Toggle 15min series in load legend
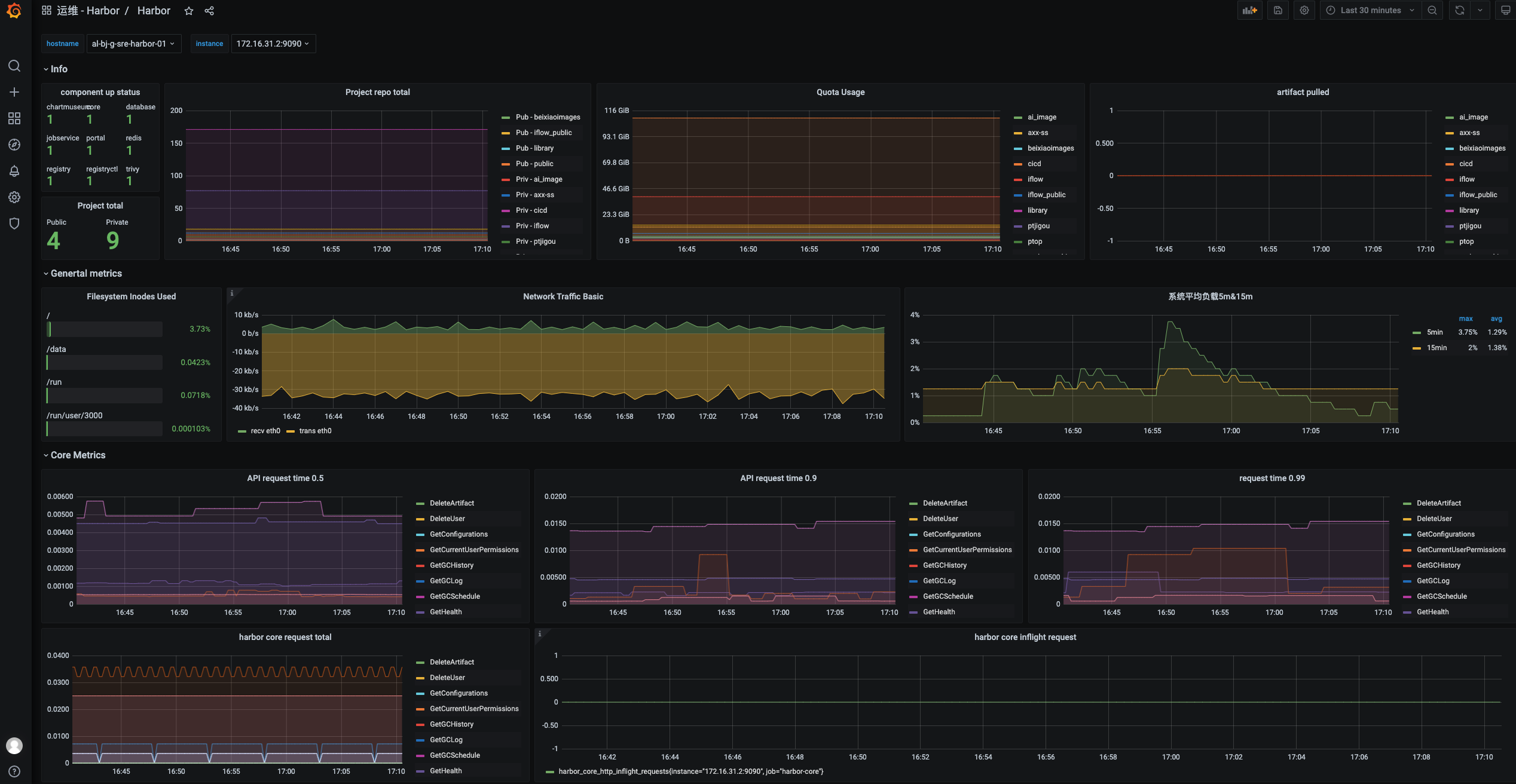Viewport: 1516px width, 784px height. coord(1436,348)
